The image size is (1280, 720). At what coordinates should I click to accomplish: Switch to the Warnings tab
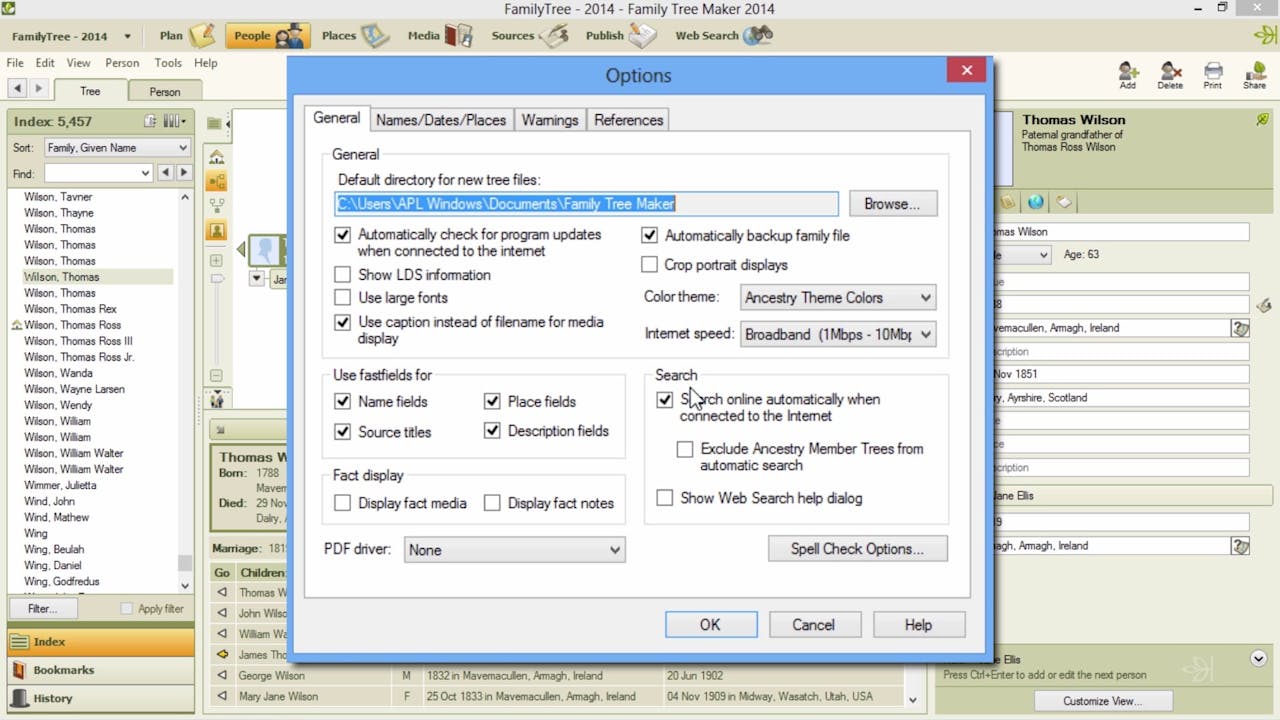click(549, 119)
